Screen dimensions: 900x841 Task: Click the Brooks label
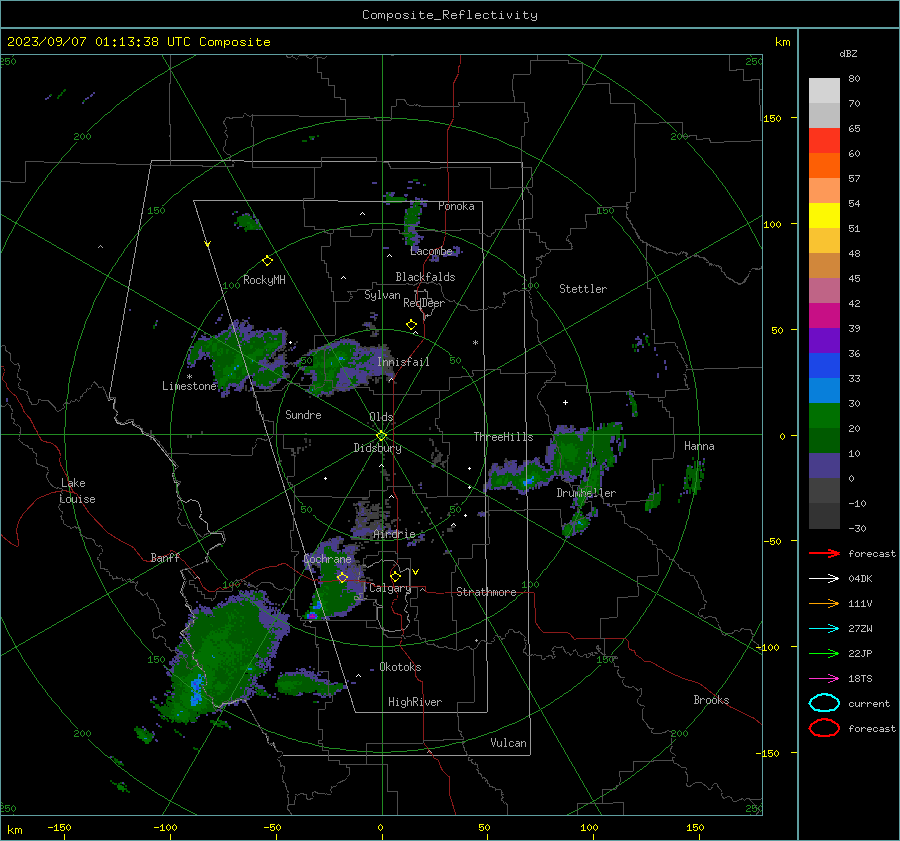point(711,700)
